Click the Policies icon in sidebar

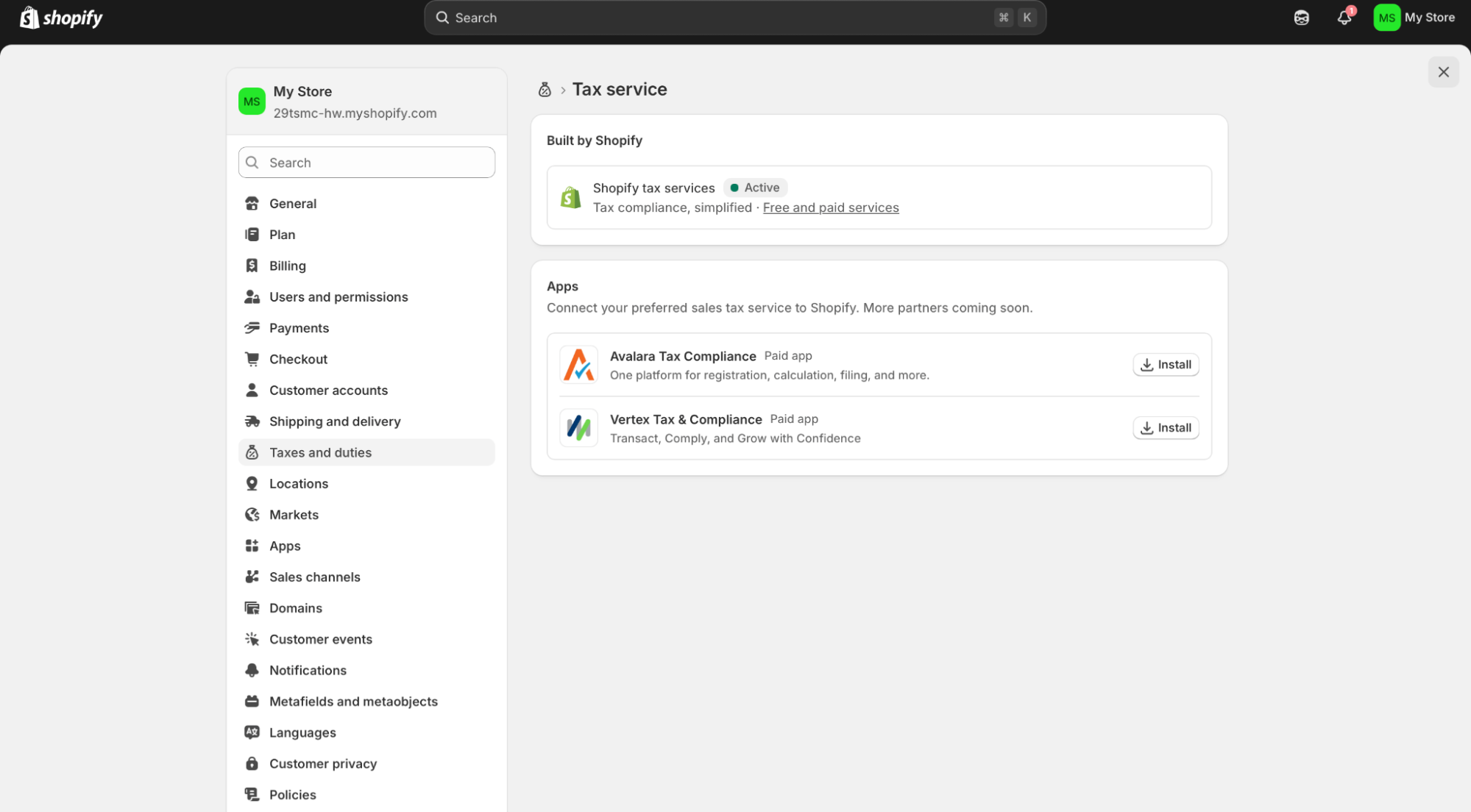(252, 795)
